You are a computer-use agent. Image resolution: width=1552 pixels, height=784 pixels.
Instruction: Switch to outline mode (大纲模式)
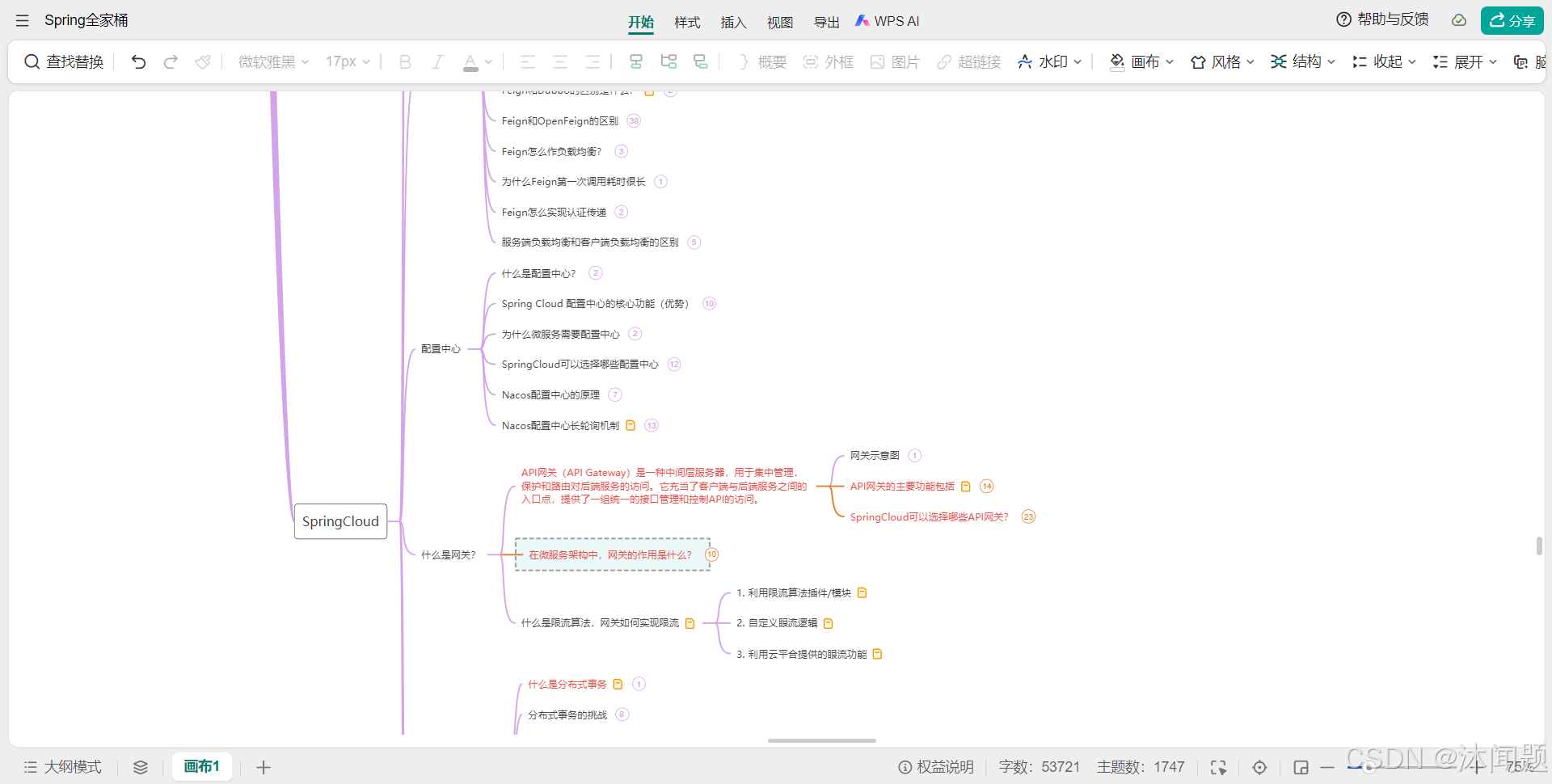click(63, 767)
